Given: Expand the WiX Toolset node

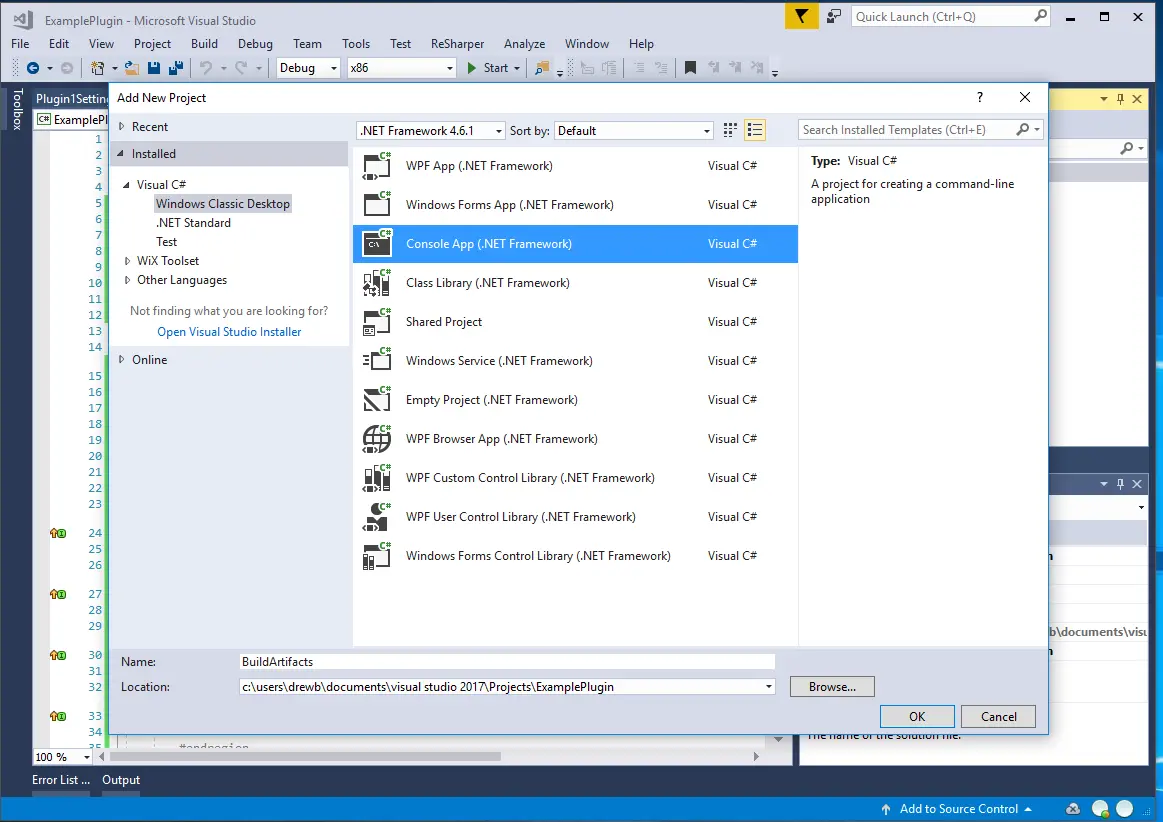Looking at the screenshot, I should coord(127,261).
